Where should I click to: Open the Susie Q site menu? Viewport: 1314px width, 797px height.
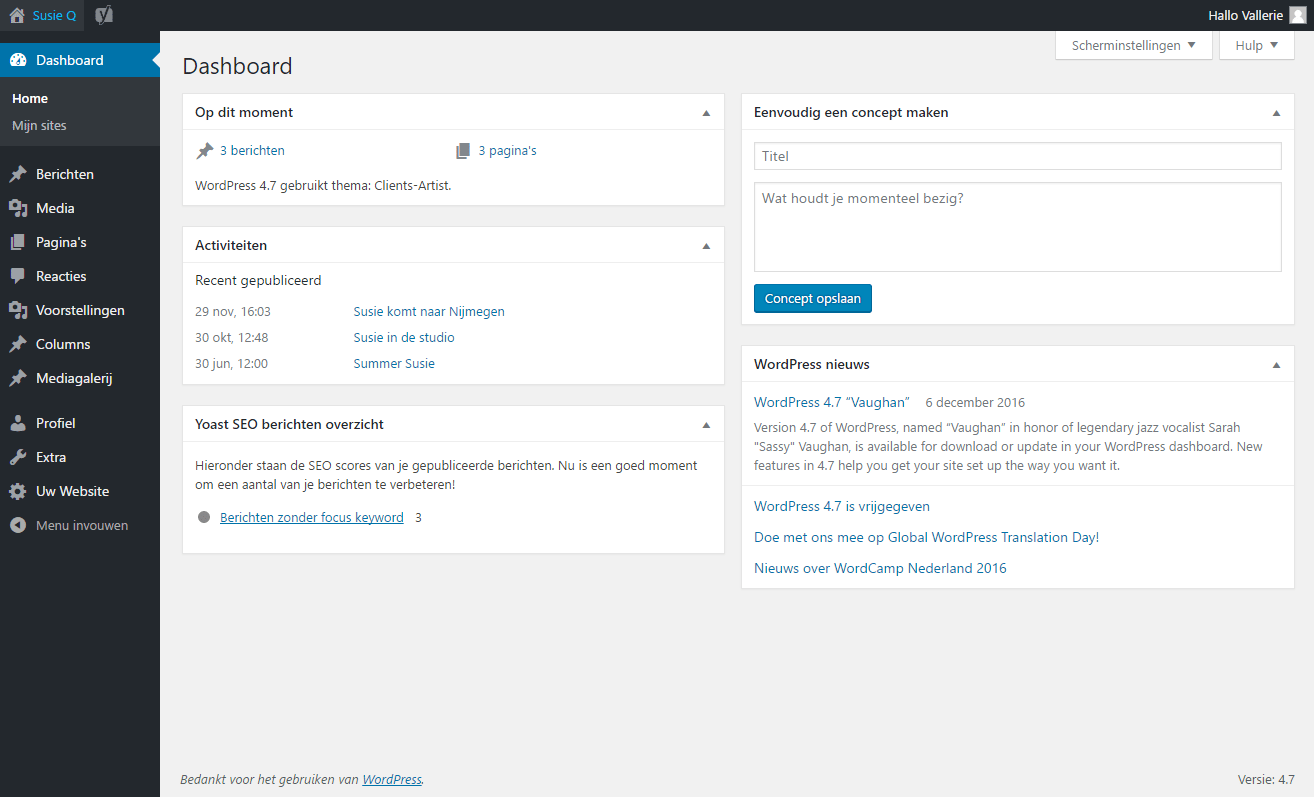click(43, 15)
